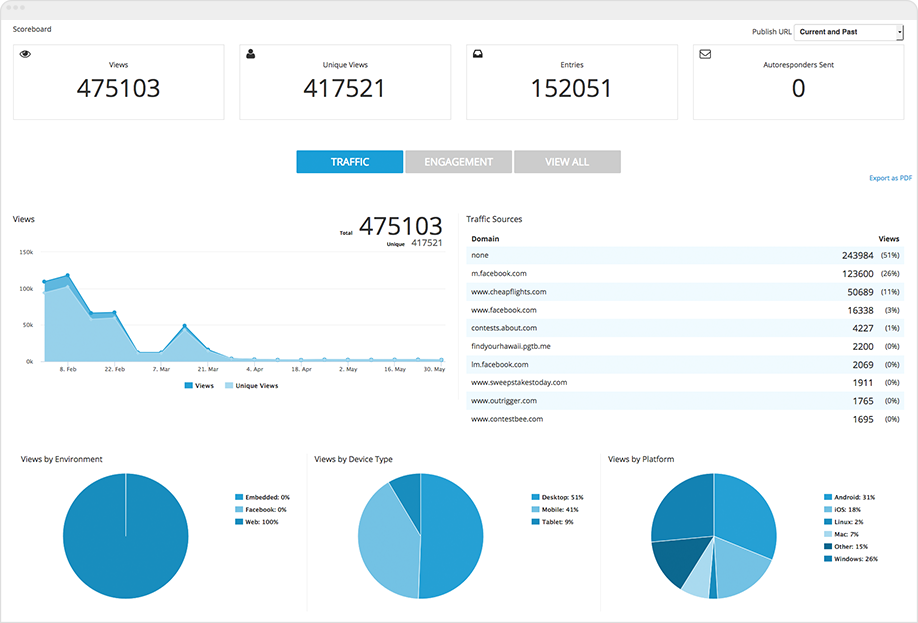
Task: Click the briefcase icon on Entries card
Action: coord(478,55)
